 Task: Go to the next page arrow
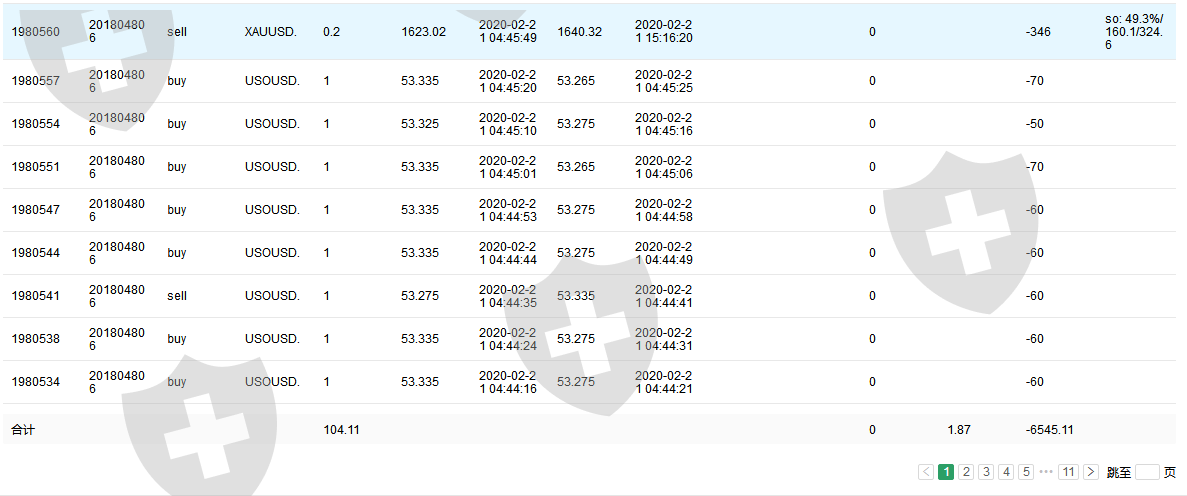point(1091,472)
